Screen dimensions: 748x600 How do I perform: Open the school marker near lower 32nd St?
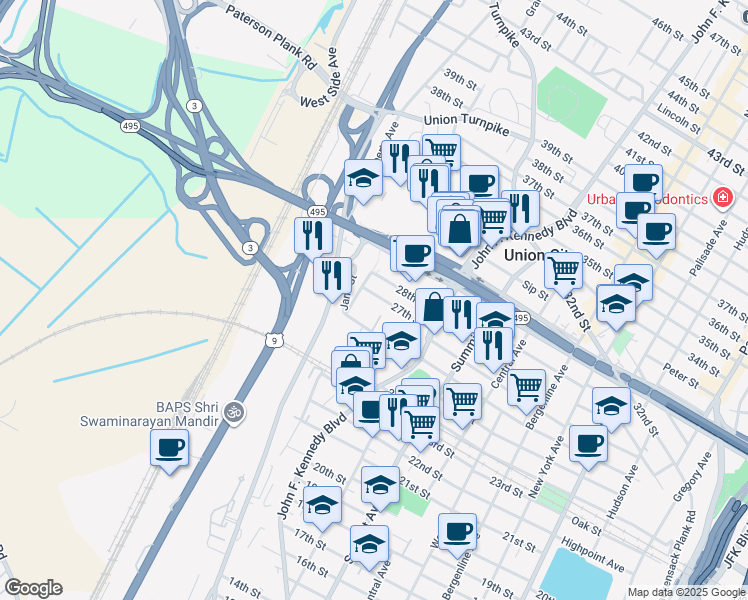coord(611,409)
